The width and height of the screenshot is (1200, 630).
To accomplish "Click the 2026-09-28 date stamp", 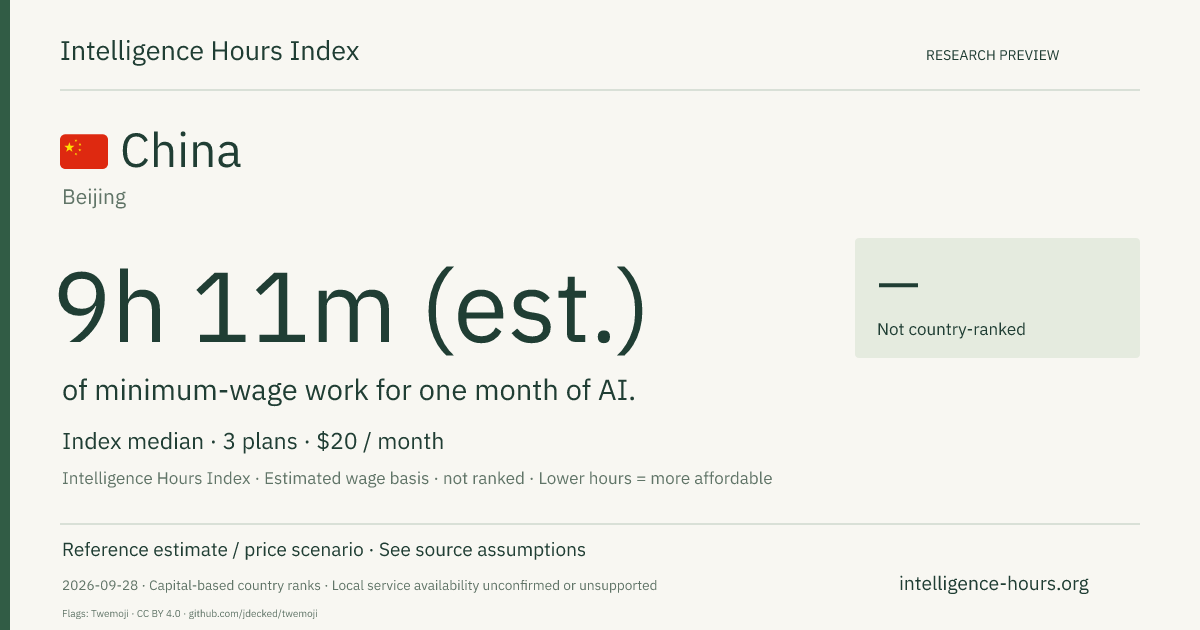I will point(99,586).
